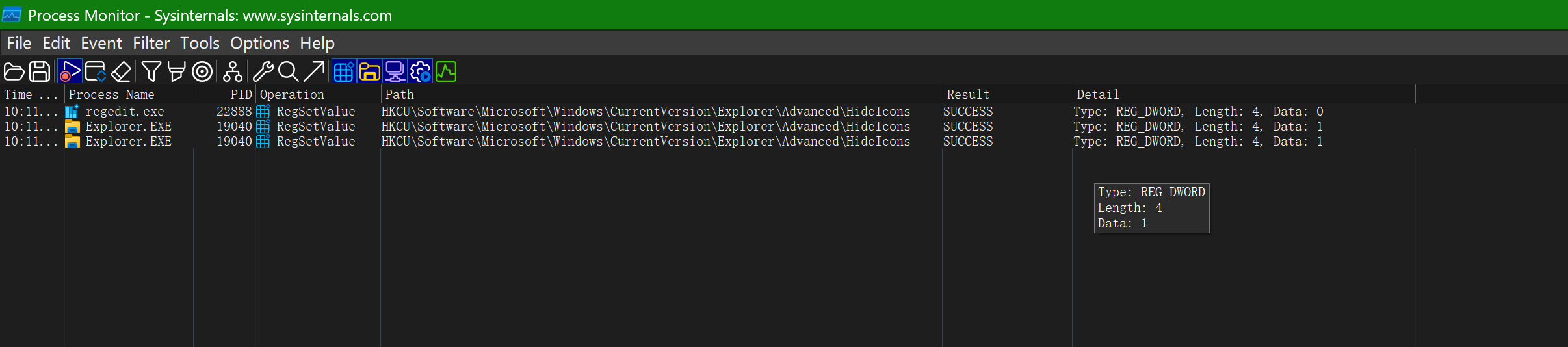The height and width of the screenshot is (347, 1568).
Task: Click the Process Monitor title bar icon
Action: (12, 15)
